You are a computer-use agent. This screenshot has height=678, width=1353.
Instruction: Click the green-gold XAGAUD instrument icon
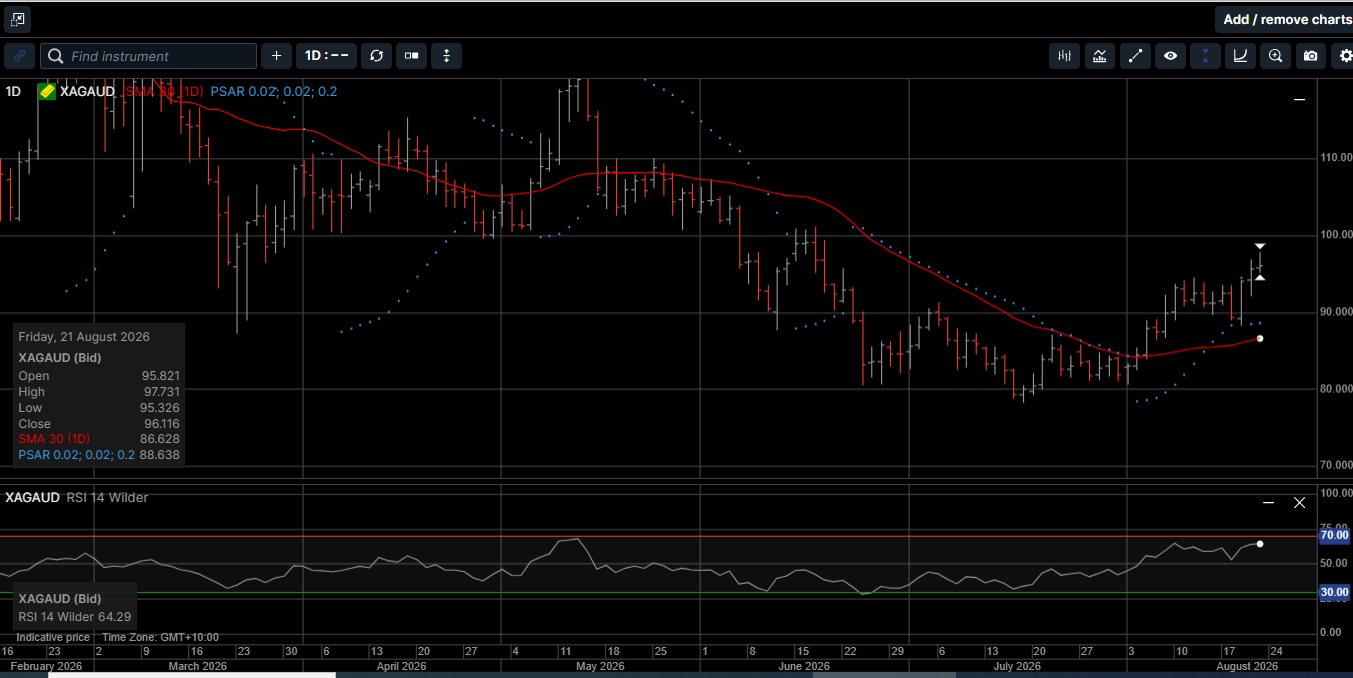tap(47, 92)
